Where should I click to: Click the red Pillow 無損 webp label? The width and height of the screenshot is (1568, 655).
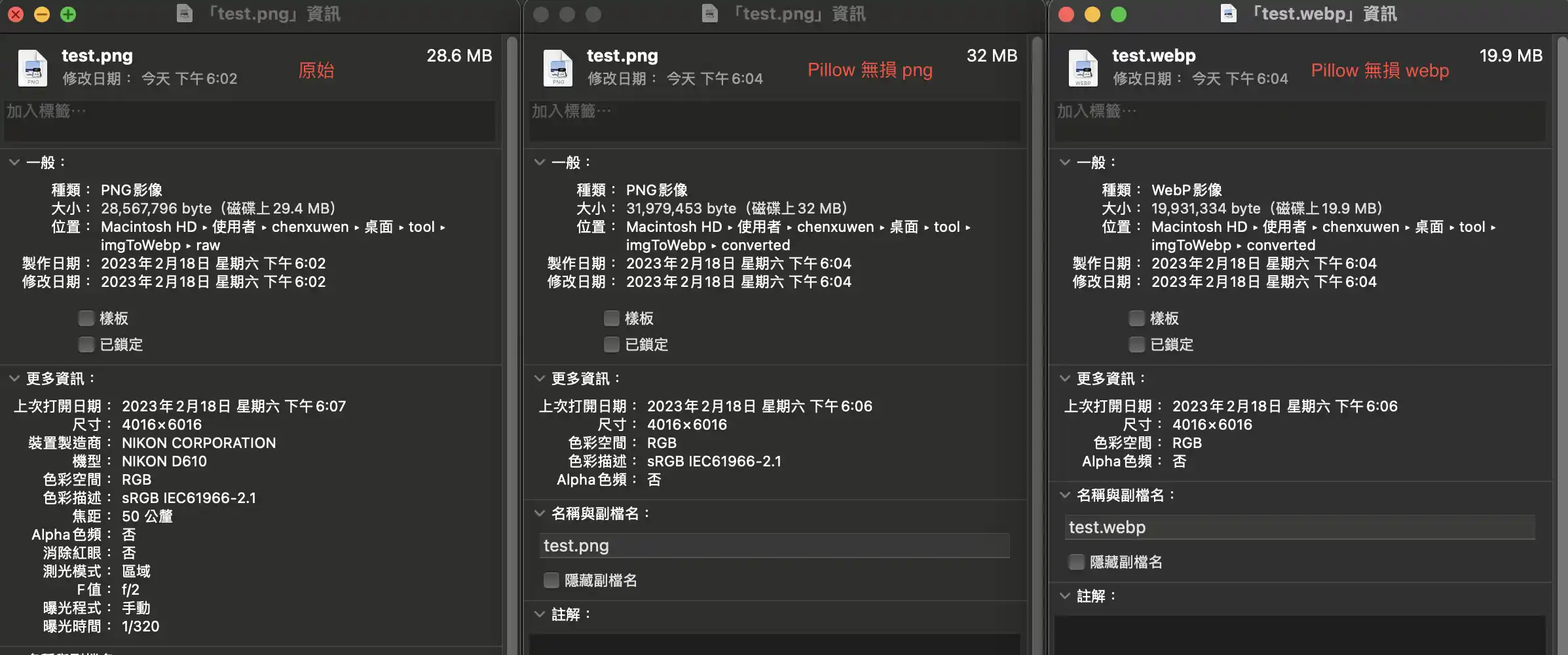point(1380,70)
